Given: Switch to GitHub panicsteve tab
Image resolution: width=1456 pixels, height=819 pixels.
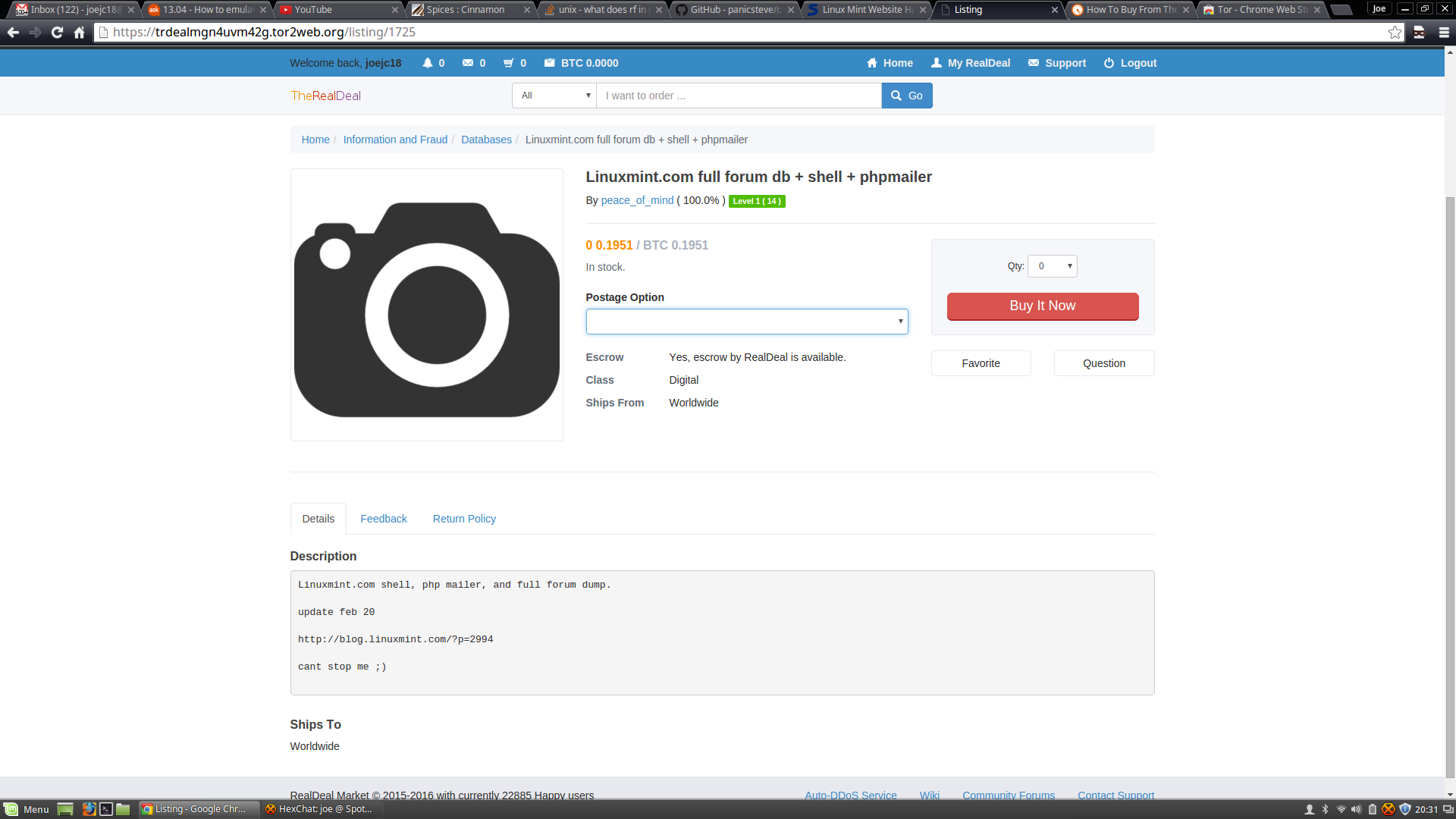Looking at the screenshot, I should point(733,10).
